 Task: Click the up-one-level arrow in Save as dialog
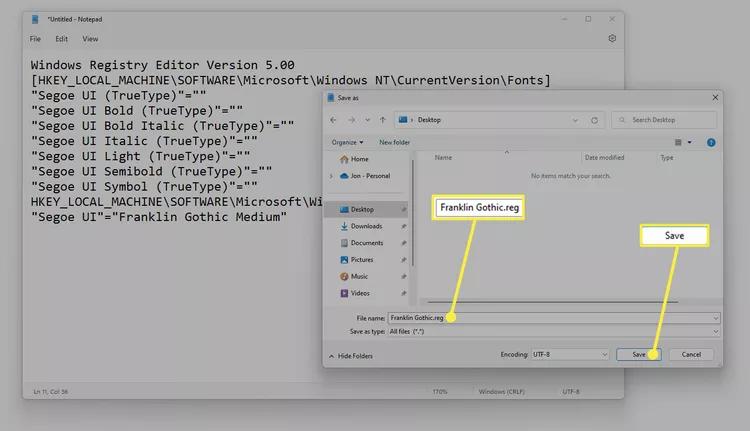383,120
